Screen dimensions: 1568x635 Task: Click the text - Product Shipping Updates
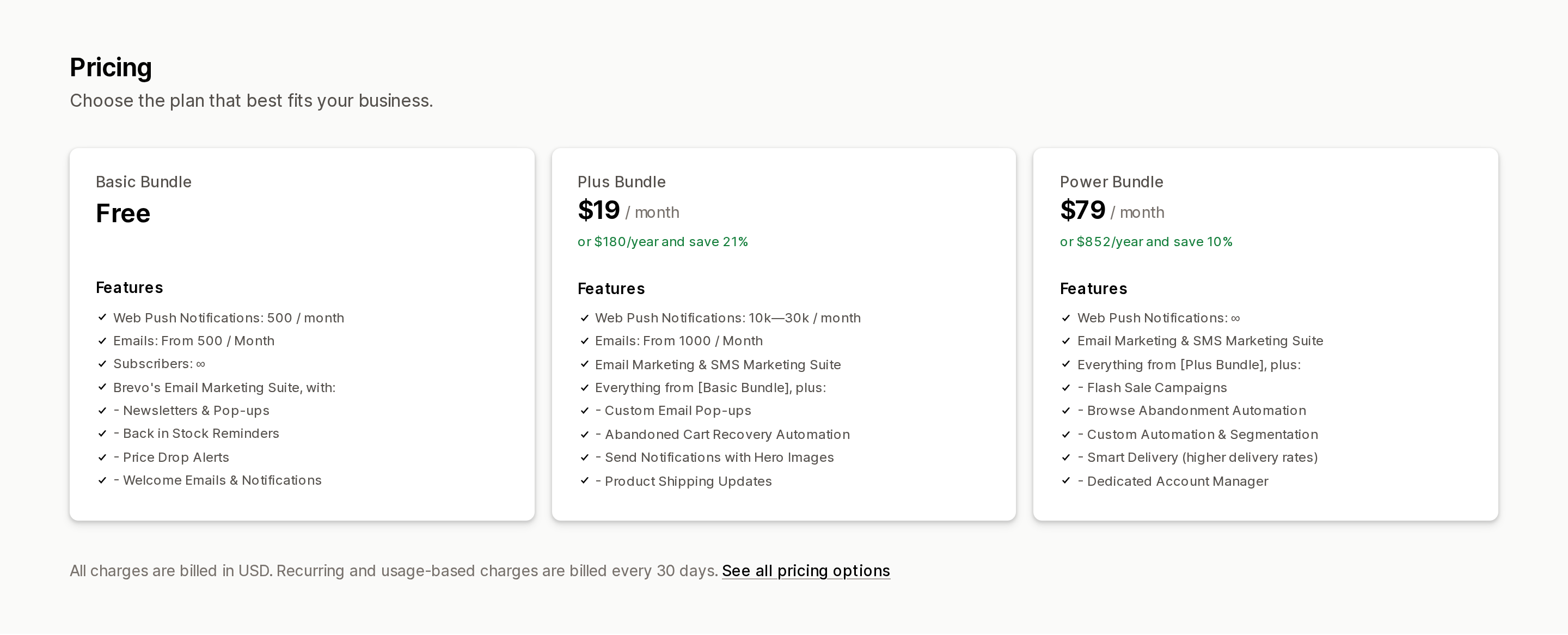(684, 481)
